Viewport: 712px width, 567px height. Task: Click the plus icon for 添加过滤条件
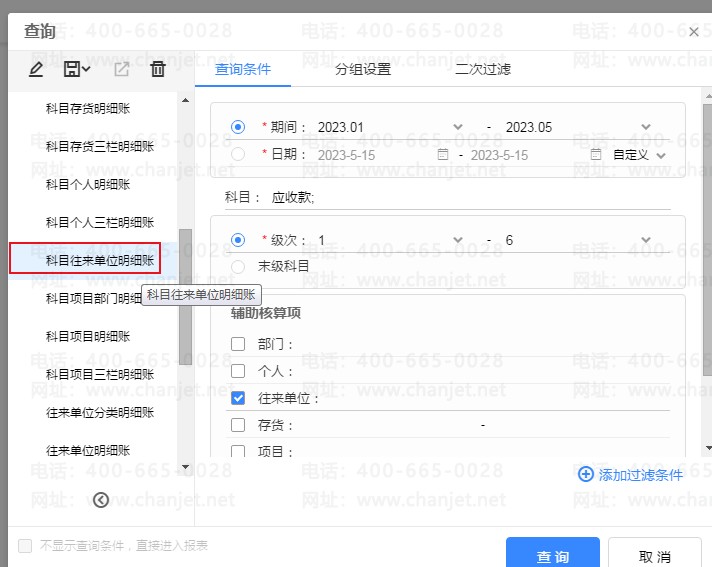pyautogui.click(x=585, y=474)
